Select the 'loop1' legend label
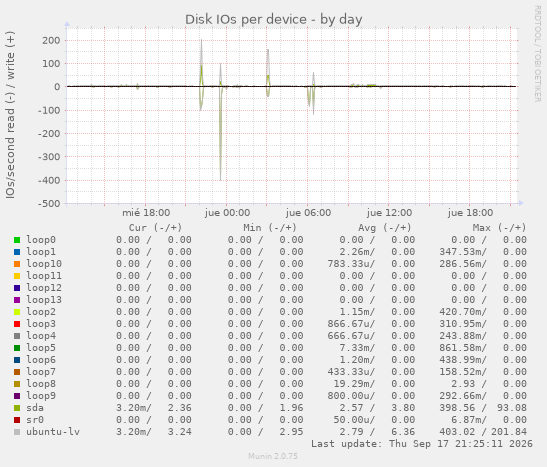This screenshot has height=467, width=547. pyautogui.click(x=41, y=252)
